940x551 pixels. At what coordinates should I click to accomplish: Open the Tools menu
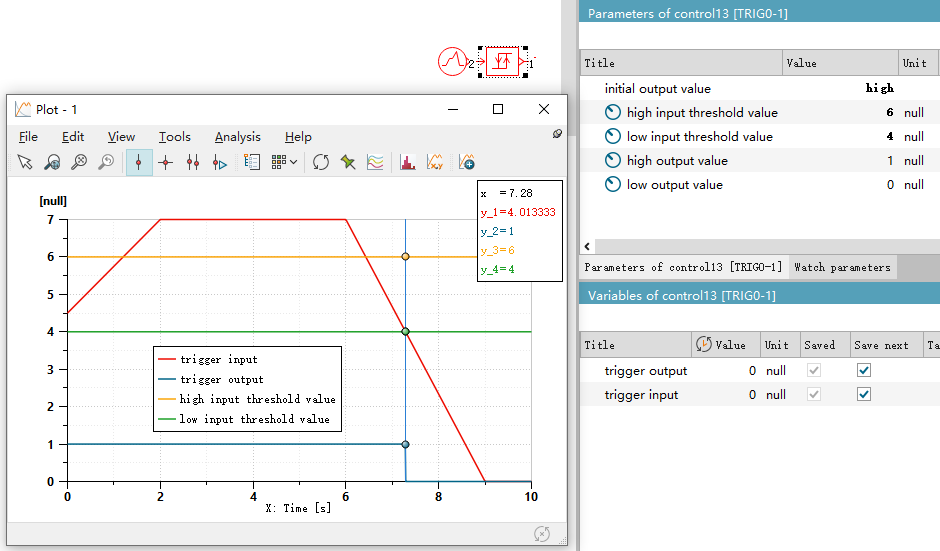174,137
